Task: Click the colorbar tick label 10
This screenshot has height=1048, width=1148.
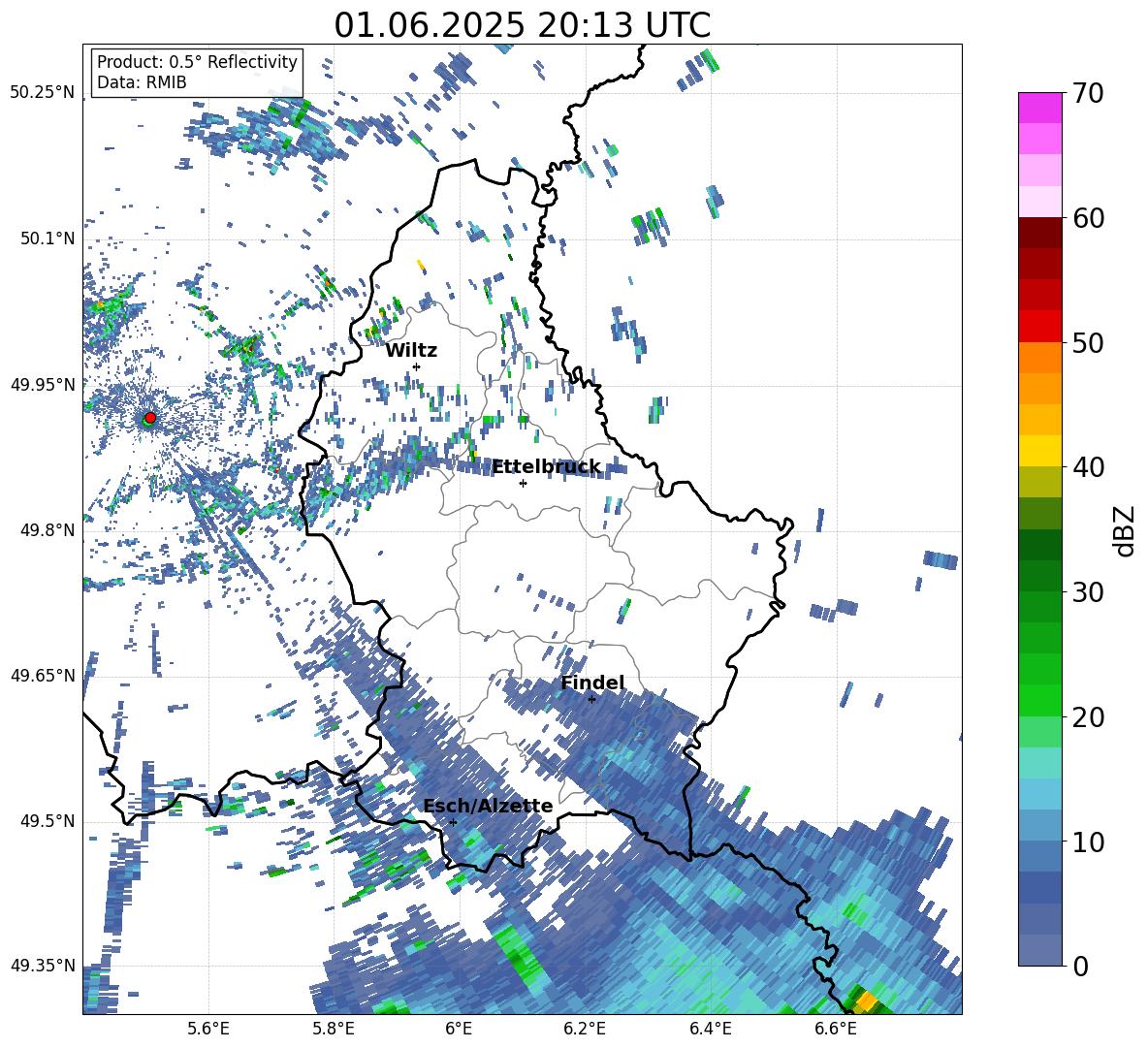Action: click(1088, 842)
